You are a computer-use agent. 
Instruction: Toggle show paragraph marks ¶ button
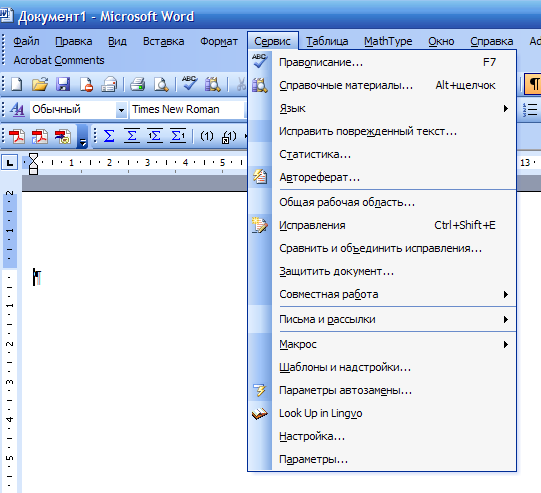click(533, 84)
